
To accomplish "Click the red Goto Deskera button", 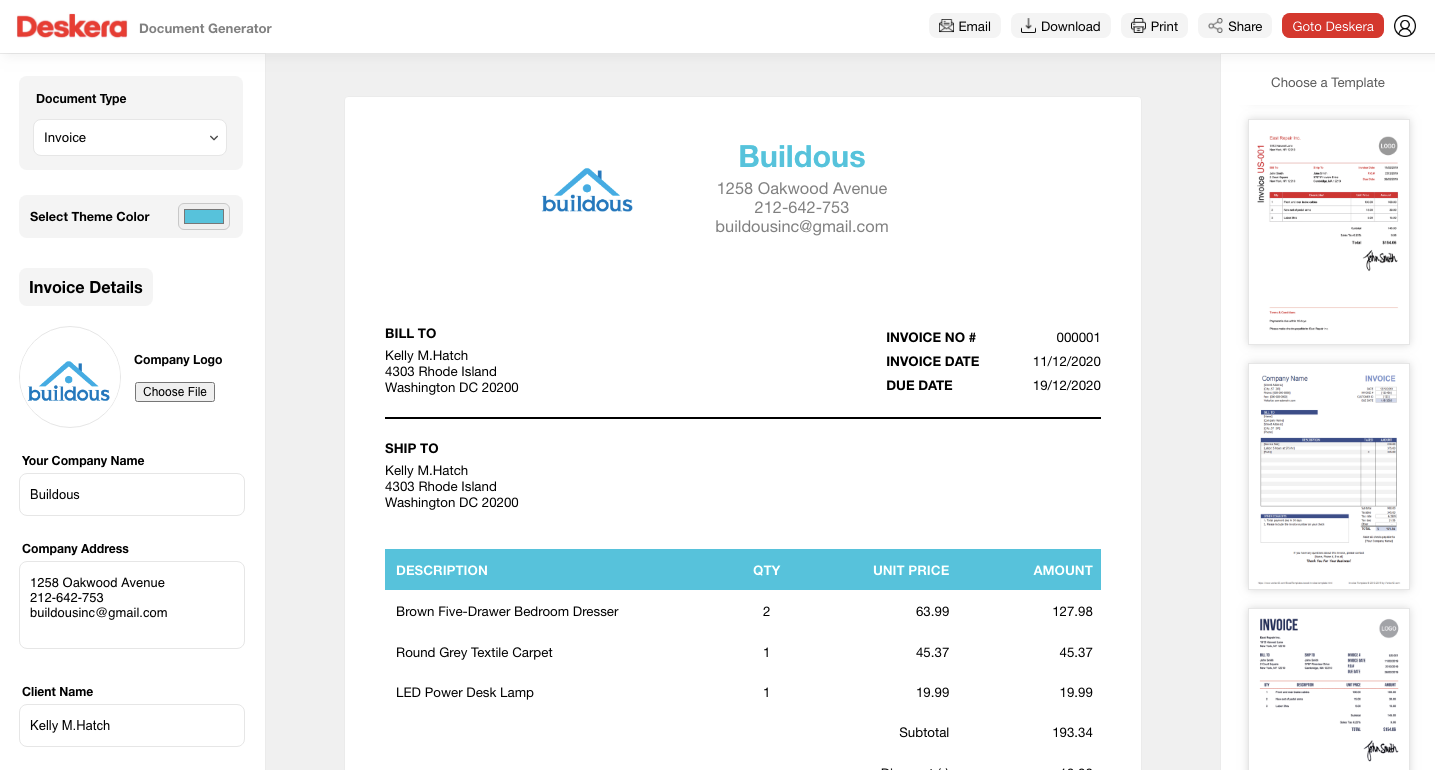I will coord(1333,26).
